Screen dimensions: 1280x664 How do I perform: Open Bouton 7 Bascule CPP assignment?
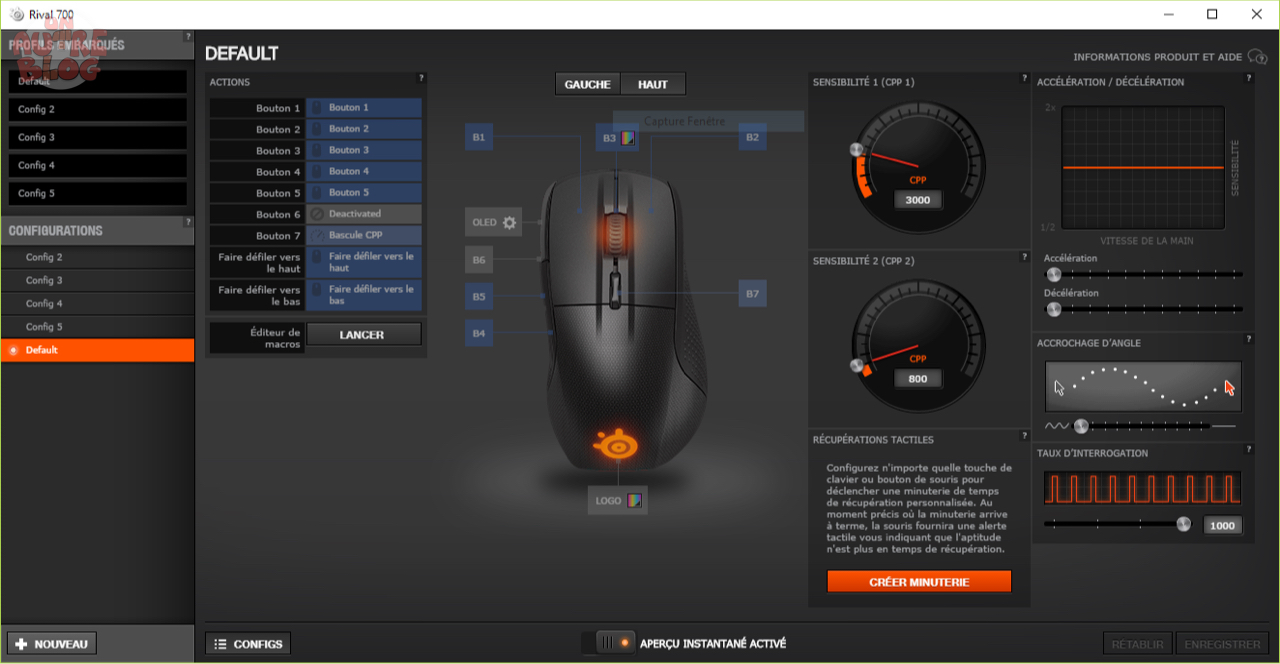pyautogui.click(x=364, y=235)
